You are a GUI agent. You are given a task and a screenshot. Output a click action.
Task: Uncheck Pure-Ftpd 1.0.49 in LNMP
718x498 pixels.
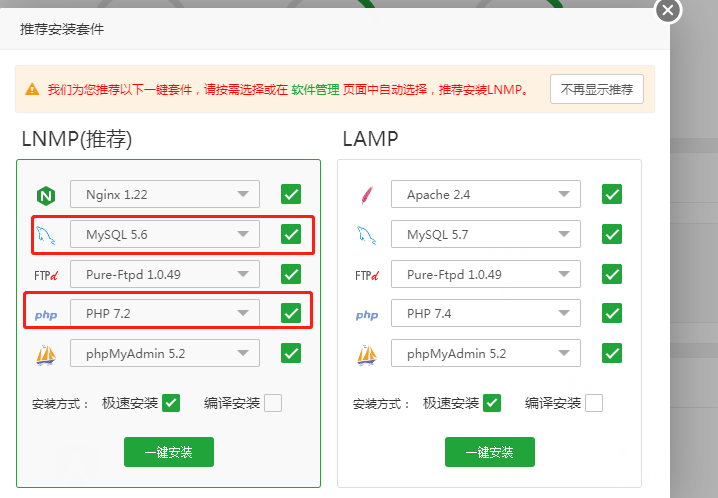pos(291,274)
